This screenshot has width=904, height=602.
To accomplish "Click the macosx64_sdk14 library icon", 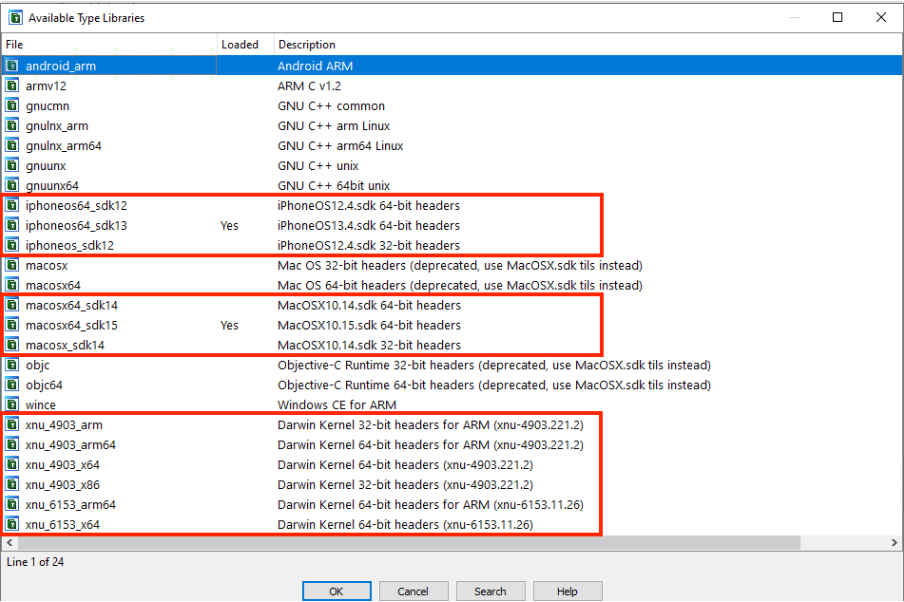I will tap(12, 305).
